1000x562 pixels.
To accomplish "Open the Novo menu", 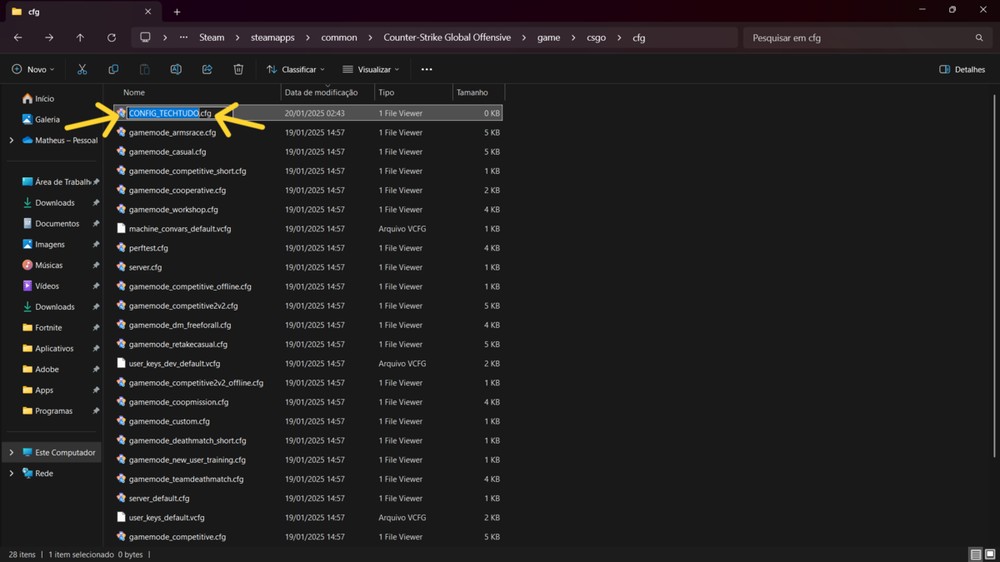I will 32,70.
